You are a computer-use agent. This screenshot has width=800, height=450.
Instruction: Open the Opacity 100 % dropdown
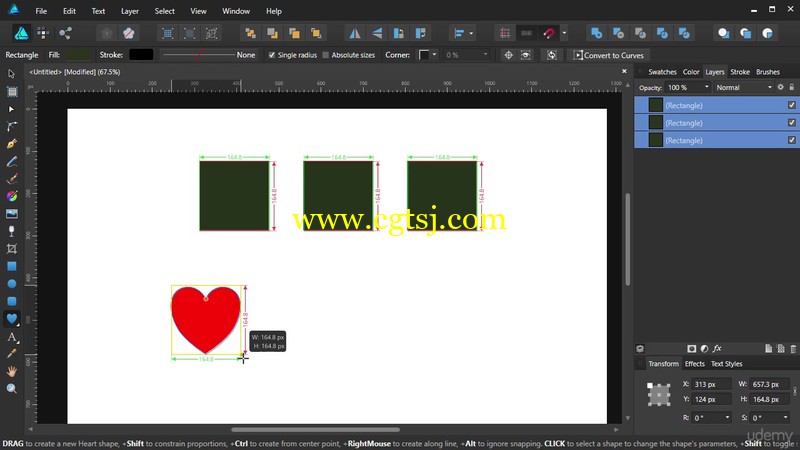(x=707, y=87)
